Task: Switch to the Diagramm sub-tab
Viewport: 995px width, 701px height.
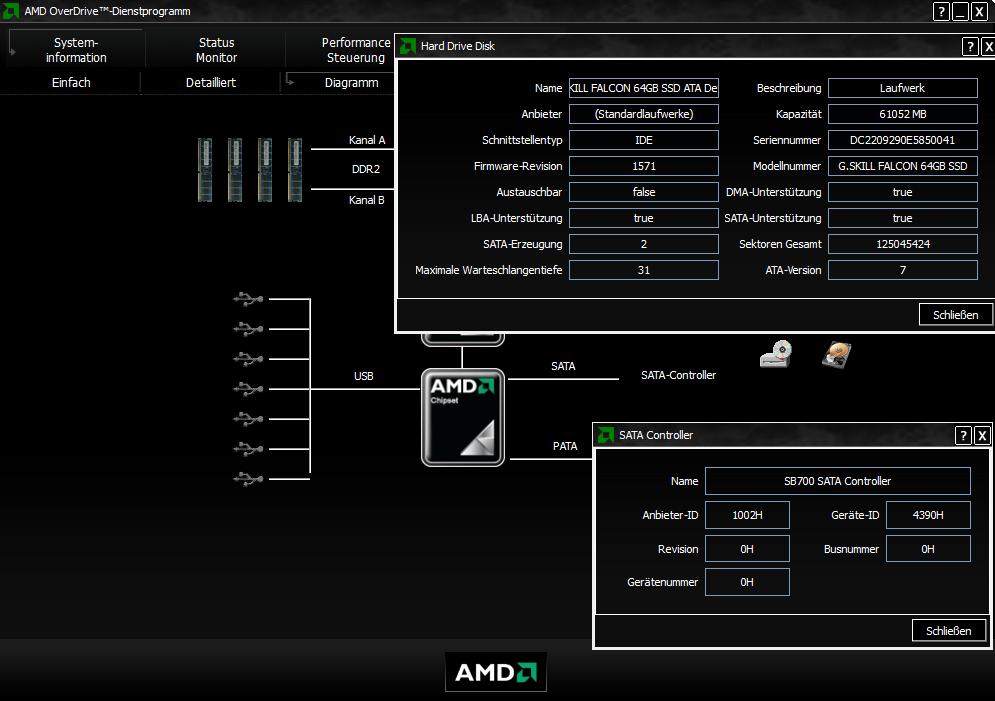Action: point(352,82)
